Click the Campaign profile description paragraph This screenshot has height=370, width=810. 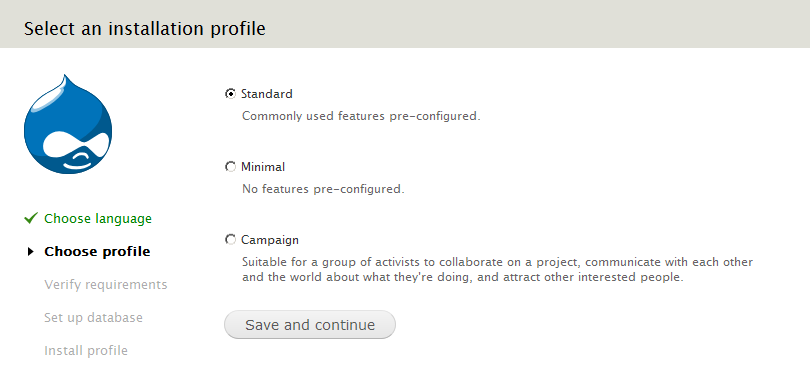(497, 270)
